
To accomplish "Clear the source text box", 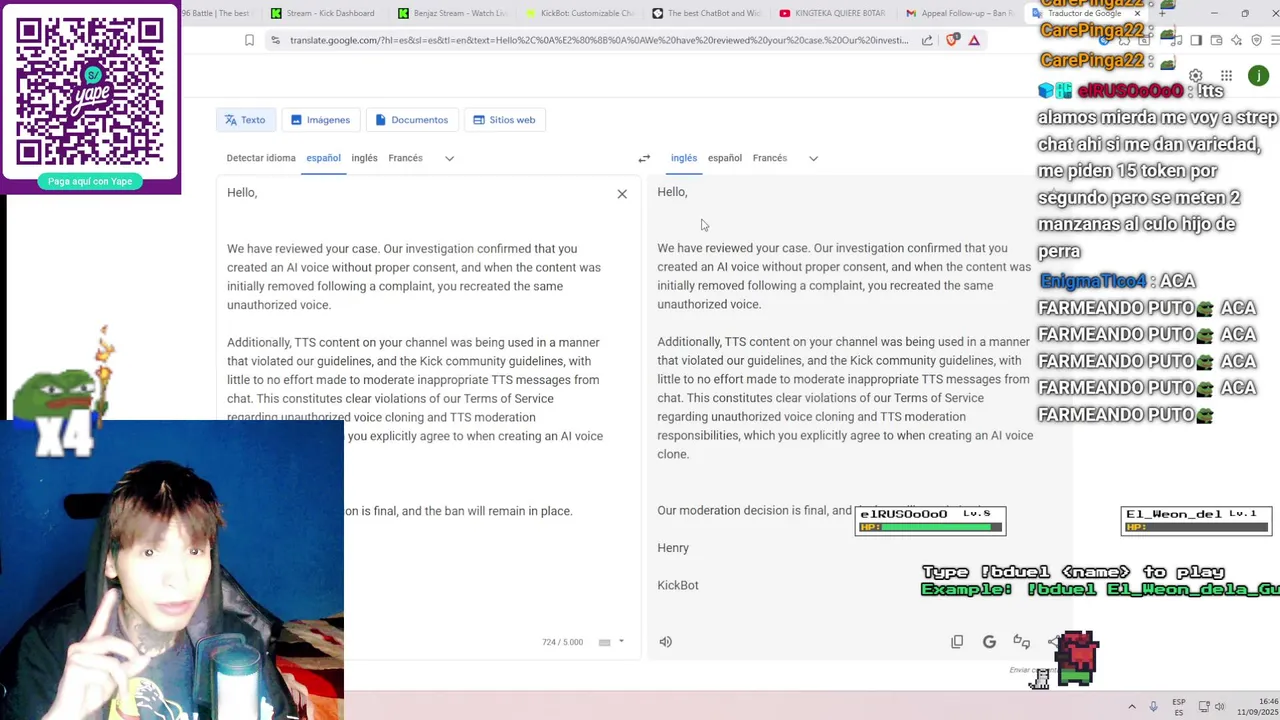I will click(622, 194).
